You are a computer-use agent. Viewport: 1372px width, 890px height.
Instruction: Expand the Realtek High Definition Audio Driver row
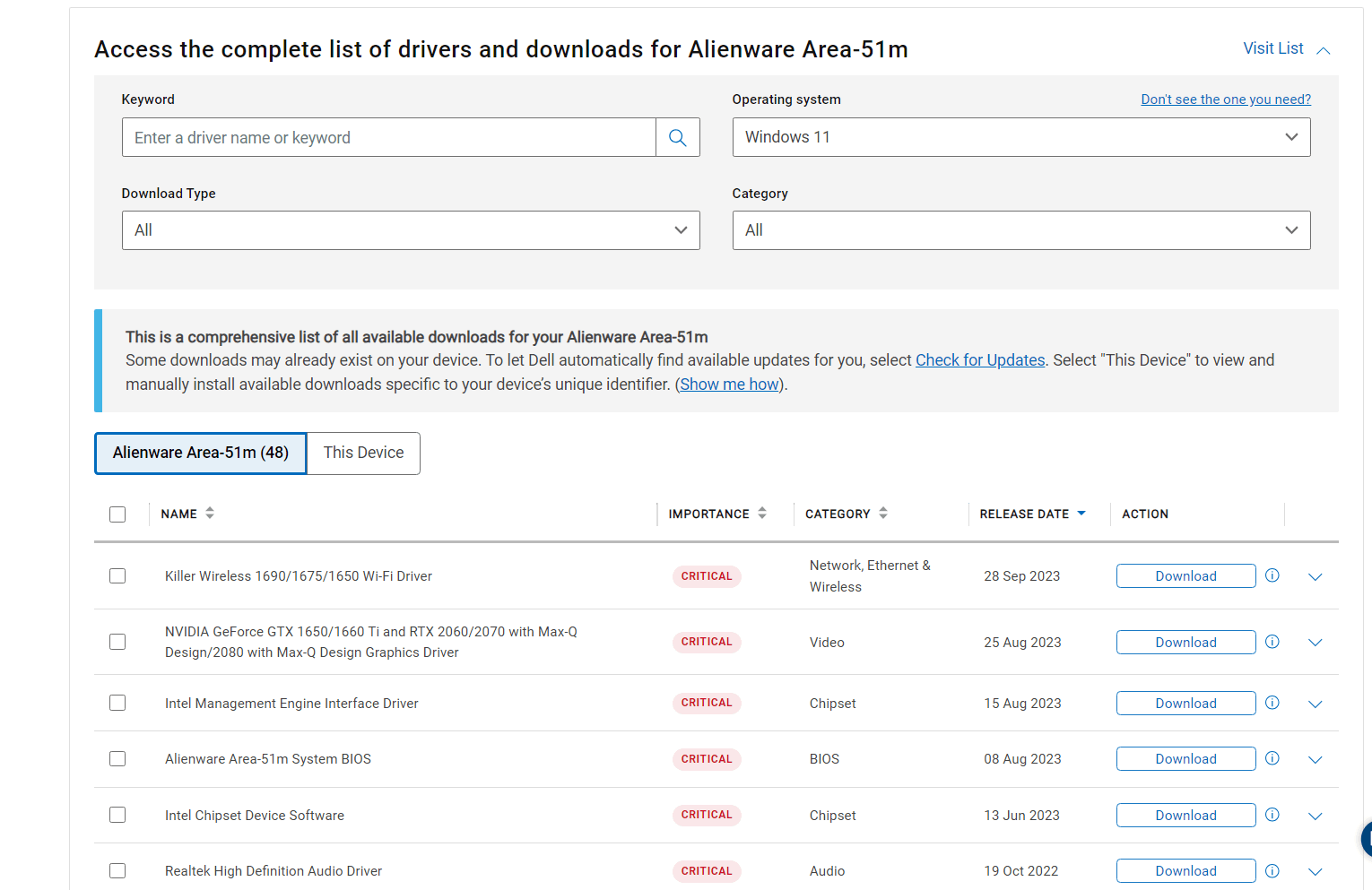(x=1316, y=871)
